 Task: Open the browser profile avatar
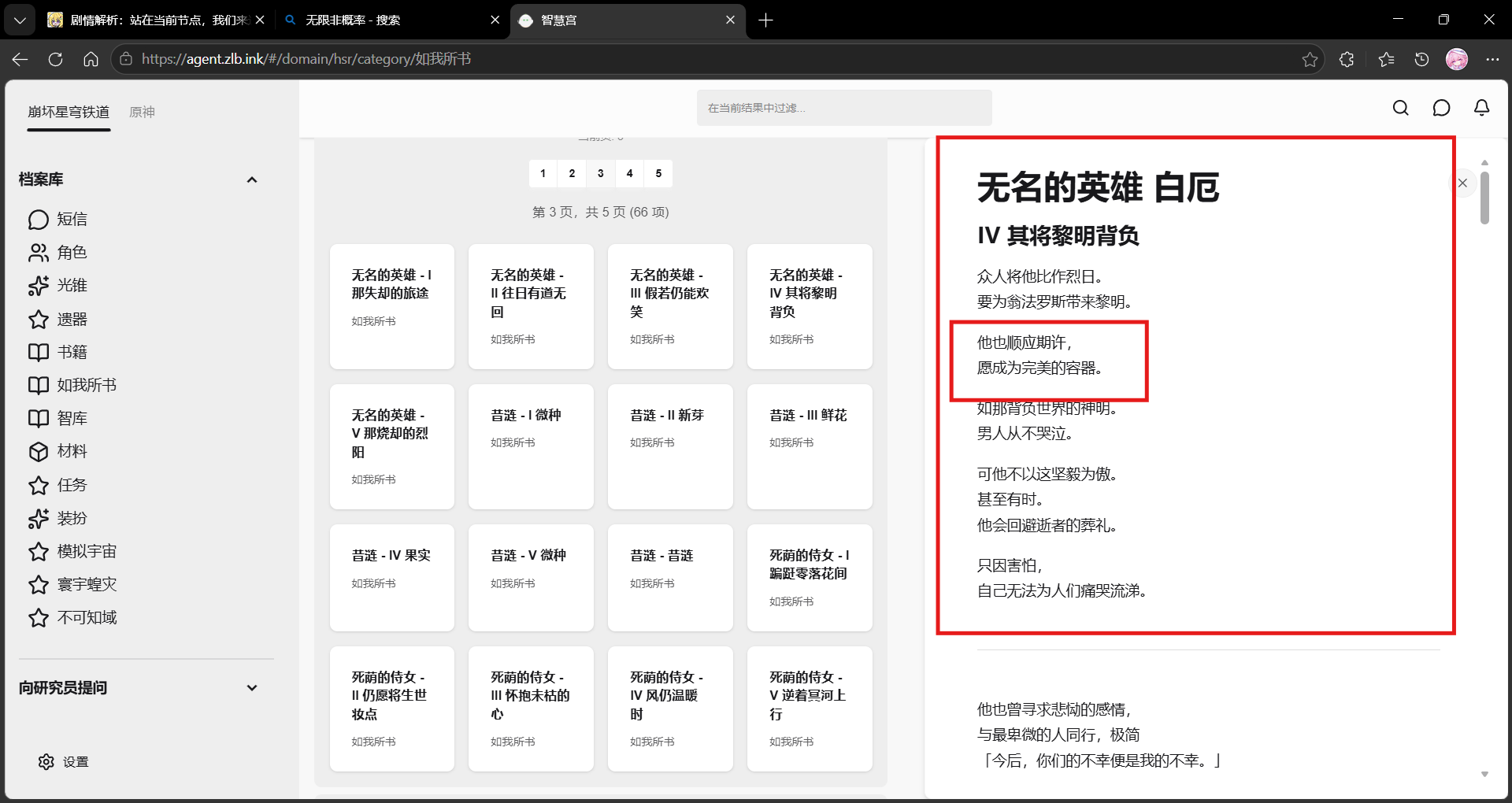(x=1457, y=59)
